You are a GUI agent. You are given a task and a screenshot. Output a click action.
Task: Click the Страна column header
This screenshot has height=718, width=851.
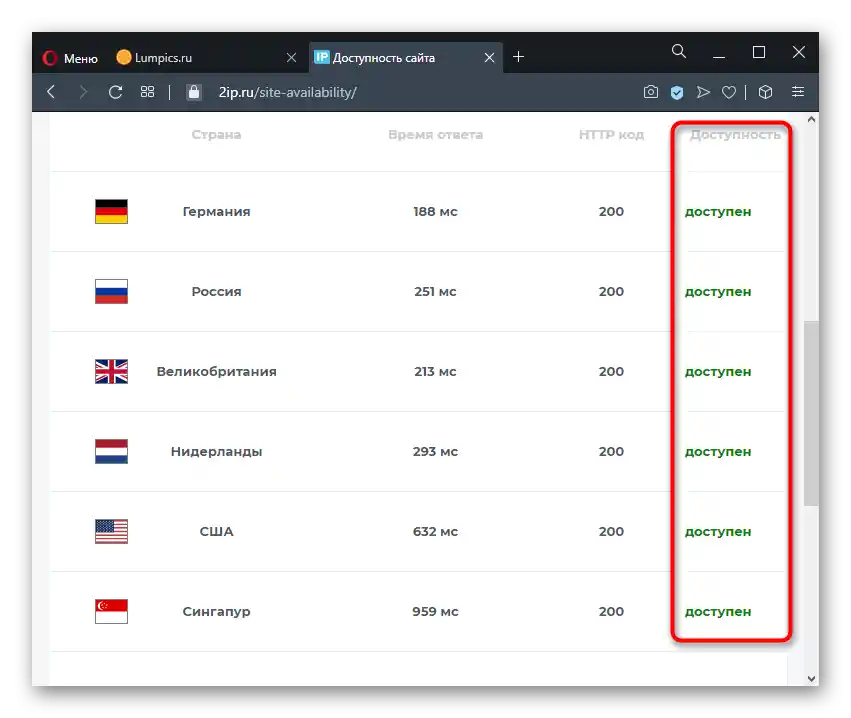pos(216,135)
